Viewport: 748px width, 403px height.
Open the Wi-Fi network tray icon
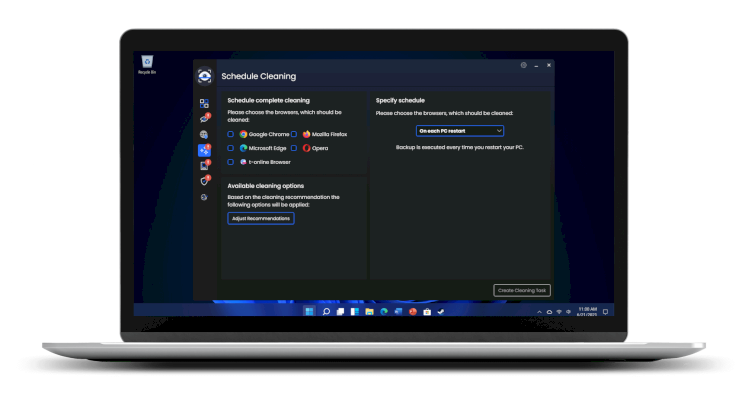[x=559, y=312]
